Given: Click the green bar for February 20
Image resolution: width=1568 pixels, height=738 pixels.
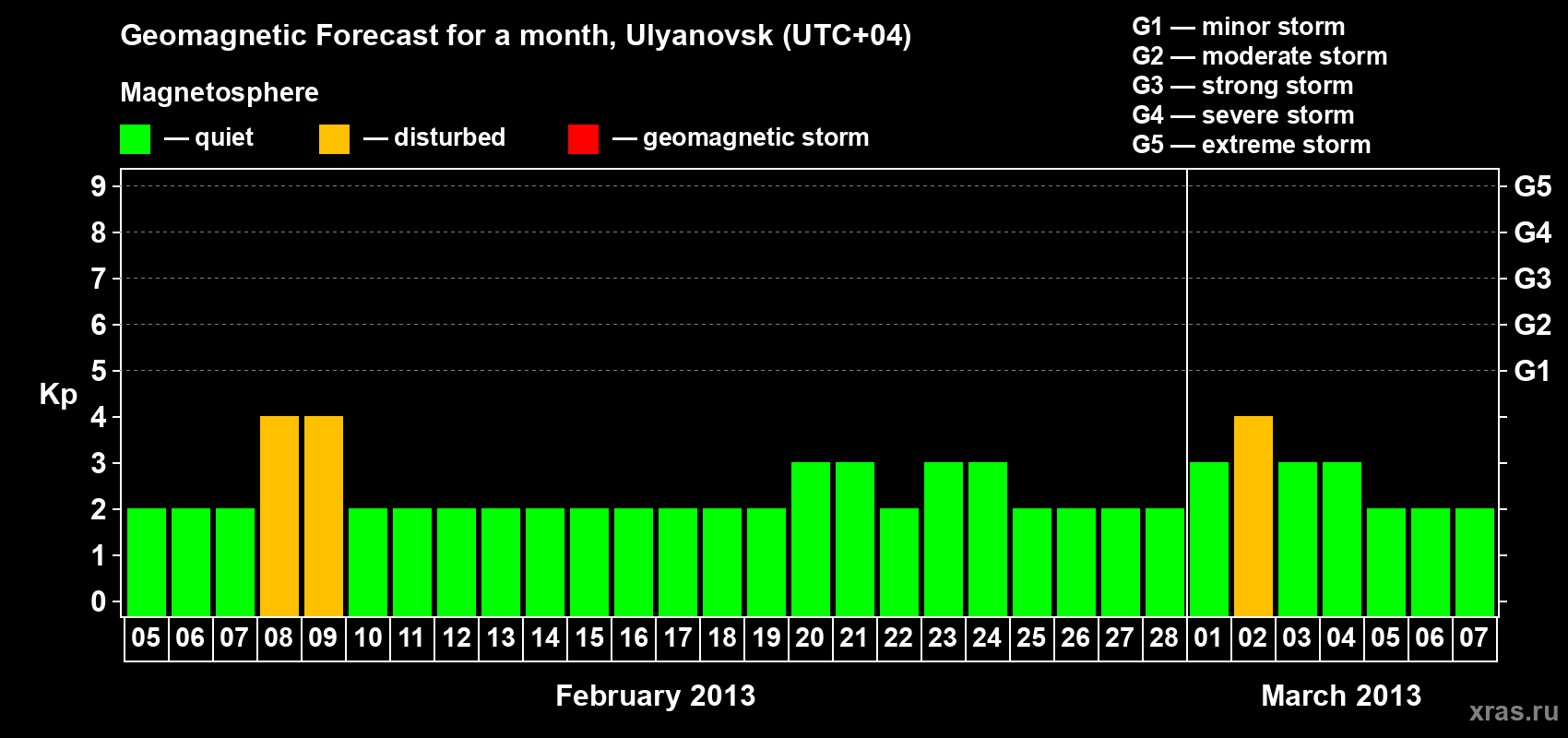Looking at the screenshot, I should click(x=811, y=539).
